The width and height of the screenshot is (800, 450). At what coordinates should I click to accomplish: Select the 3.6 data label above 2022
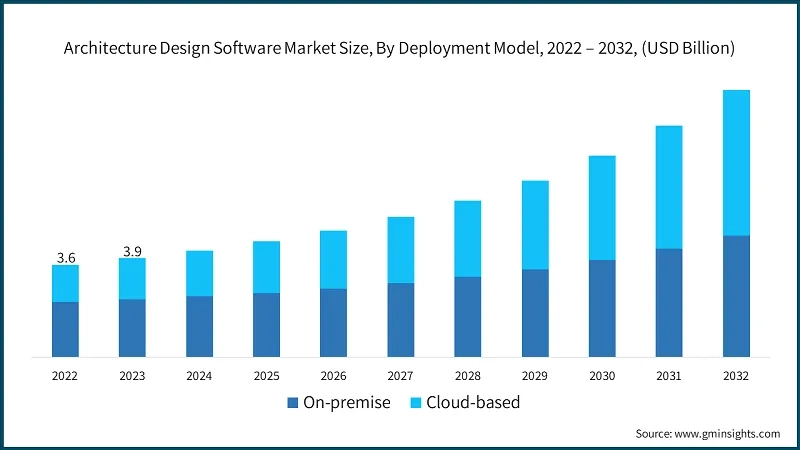[x=66, y=258]
